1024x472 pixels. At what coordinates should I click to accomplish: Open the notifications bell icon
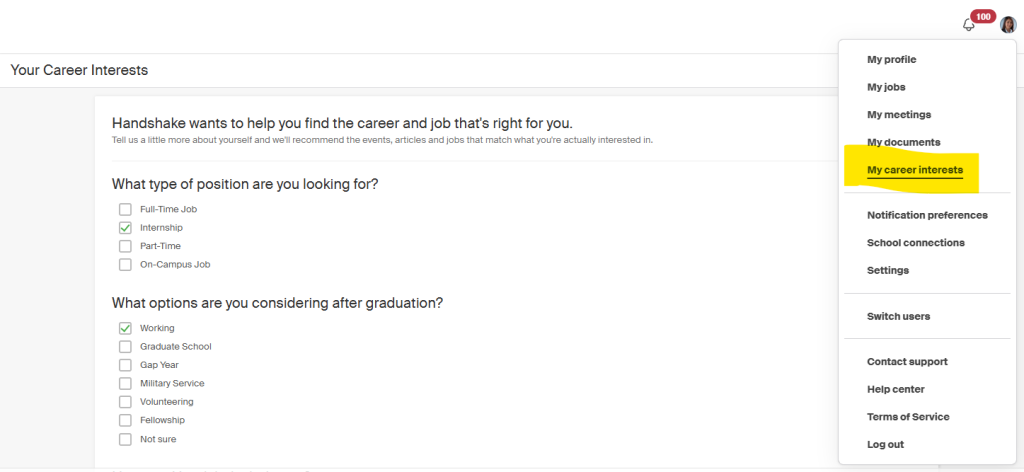click(x=968, y=25)
